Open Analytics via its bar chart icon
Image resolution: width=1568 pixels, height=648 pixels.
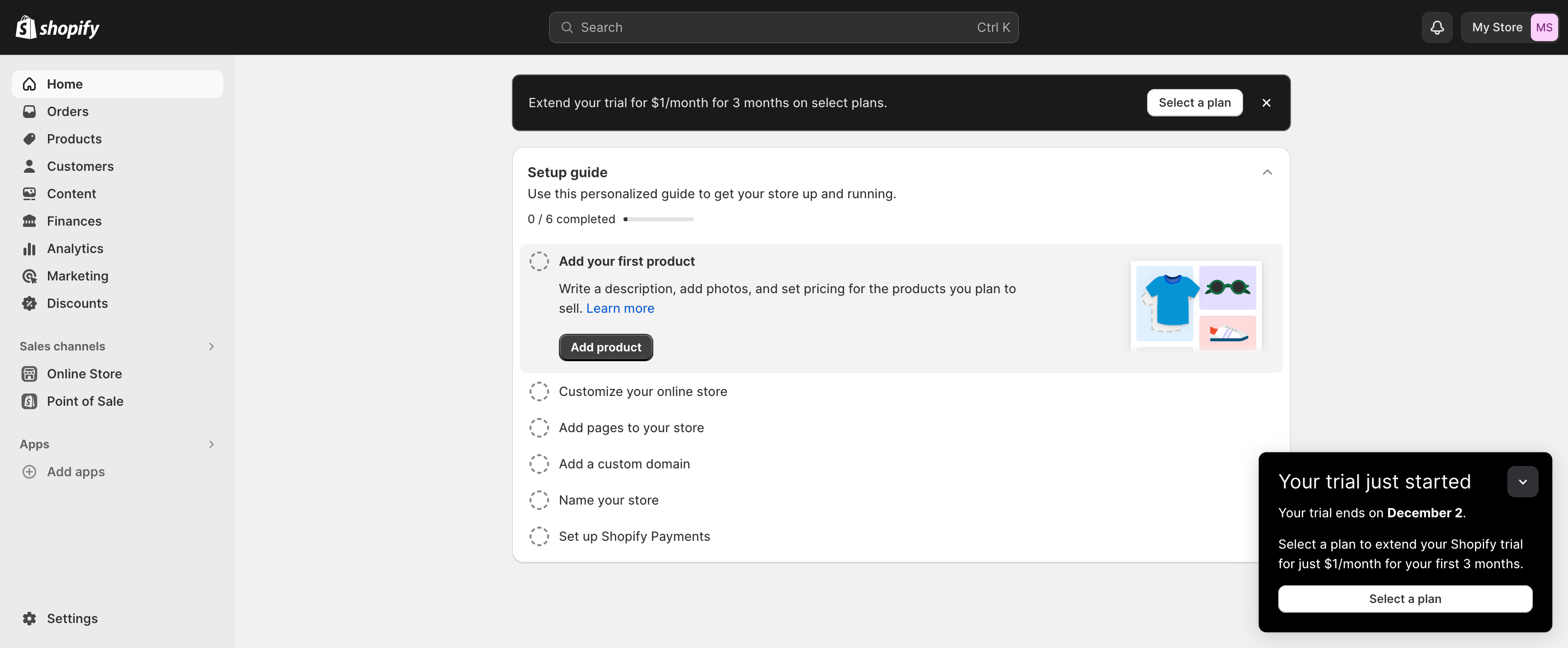(30, 249)
